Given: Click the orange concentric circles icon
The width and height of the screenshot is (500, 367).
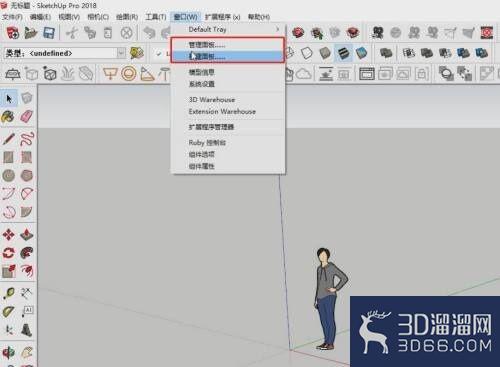Looking at the screenshot, I should [x=129, y=74].
